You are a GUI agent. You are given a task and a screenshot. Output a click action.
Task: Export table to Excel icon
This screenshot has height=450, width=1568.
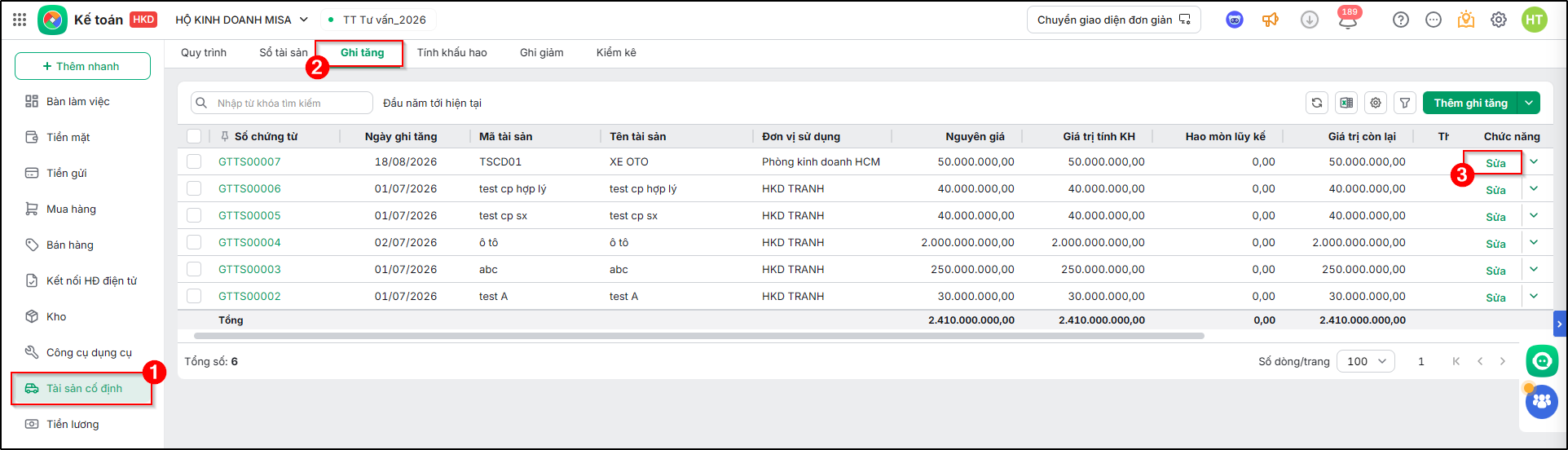(1346, 103)
